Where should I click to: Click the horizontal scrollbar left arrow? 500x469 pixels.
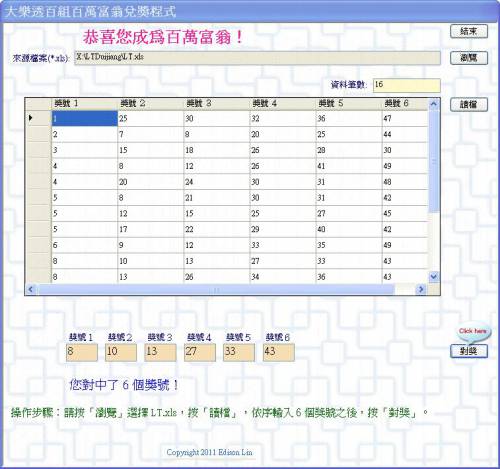pyautogui.click(x=31, y=289)
